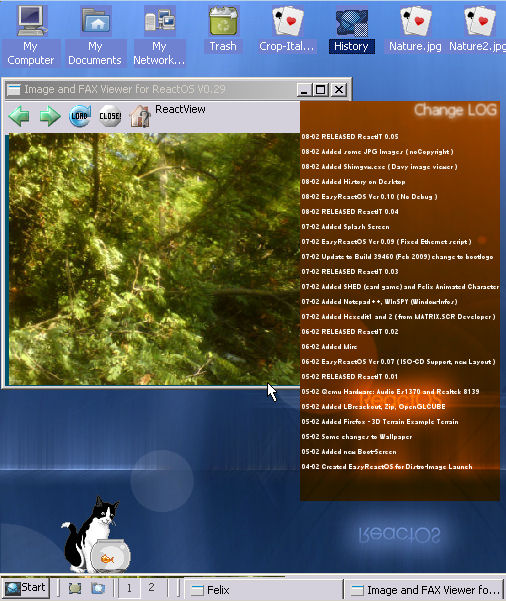This screenshot has width=506, height=601.
Task: Click the first quick launch icon in the taskbar
Action: pos(75,588)
